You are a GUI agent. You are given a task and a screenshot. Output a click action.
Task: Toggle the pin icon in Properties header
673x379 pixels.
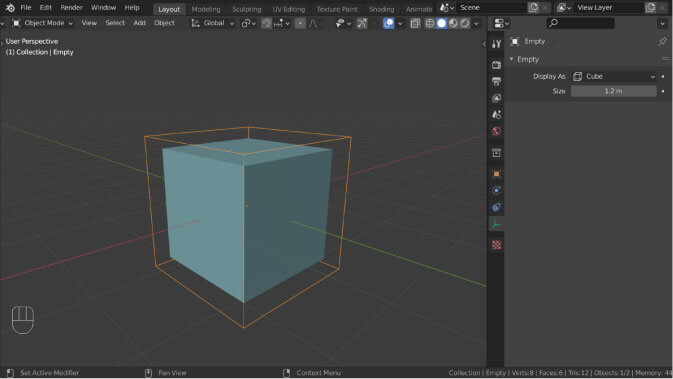[x=662, y=41]
